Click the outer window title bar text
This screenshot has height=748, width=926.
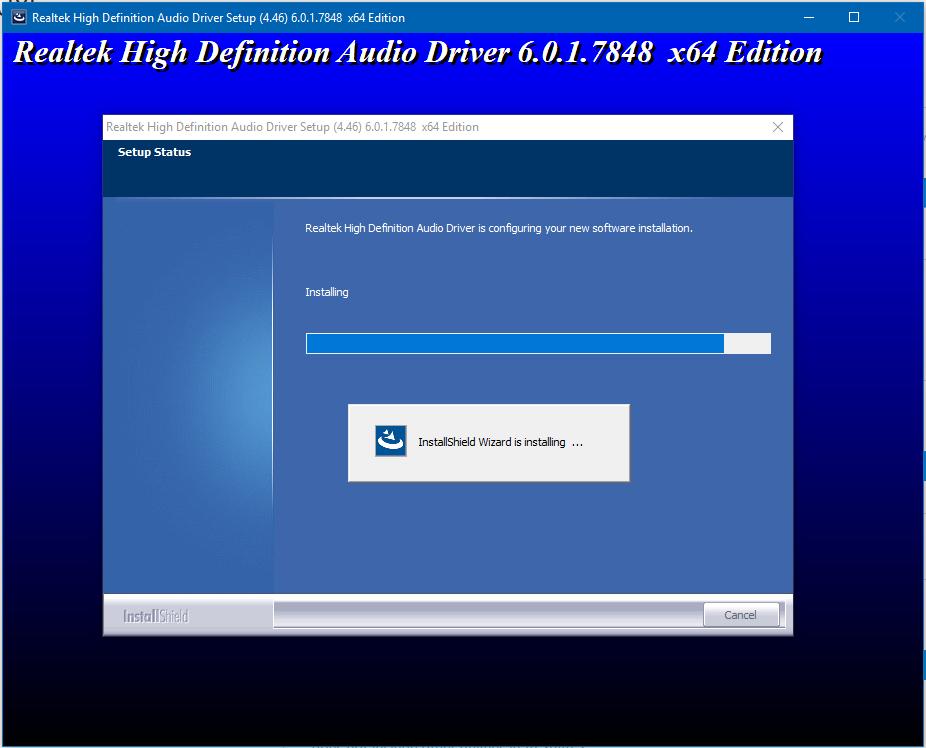pyautogui.click(x=218, y=18)
